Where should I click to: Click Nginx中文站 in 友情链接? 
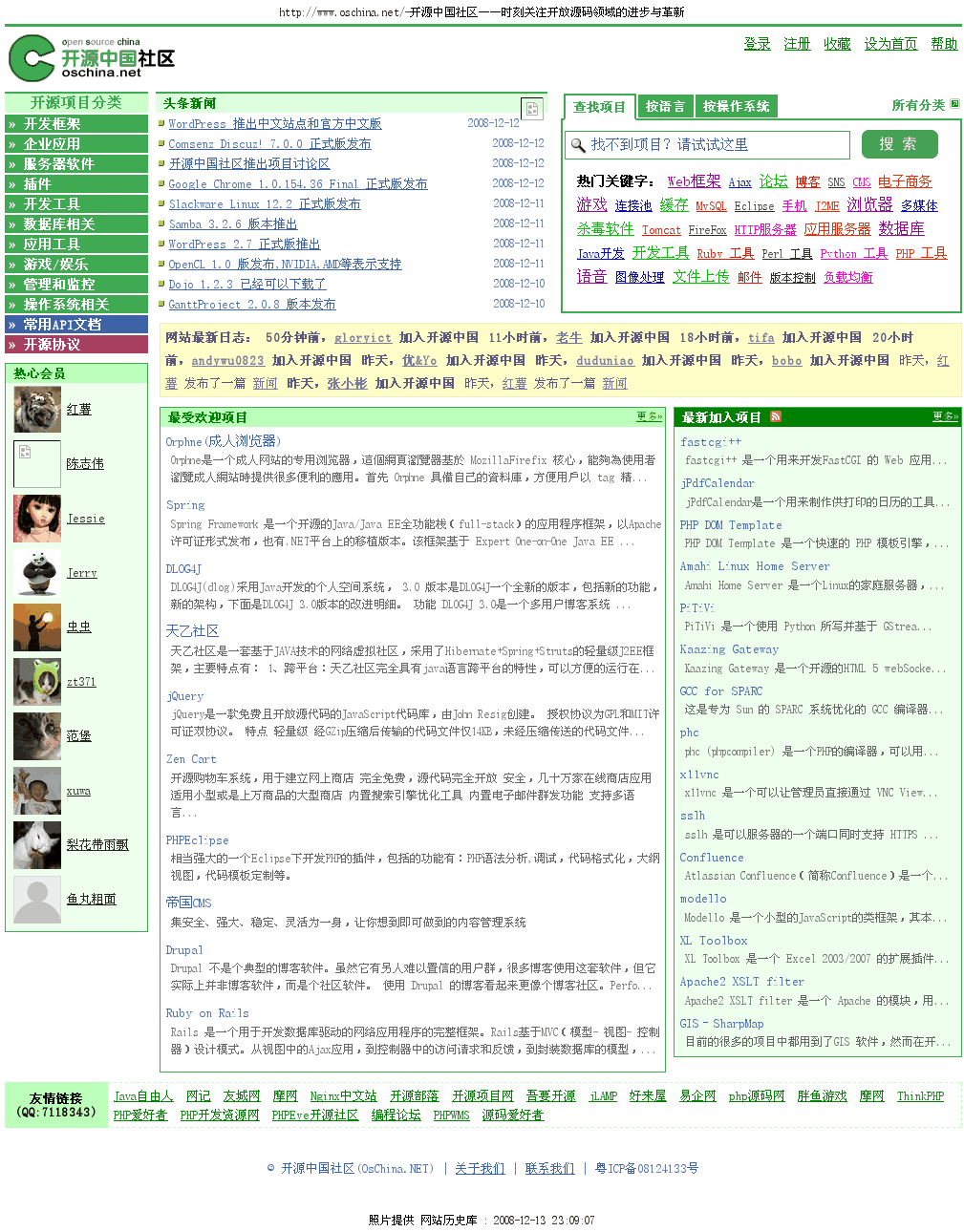343,1096
